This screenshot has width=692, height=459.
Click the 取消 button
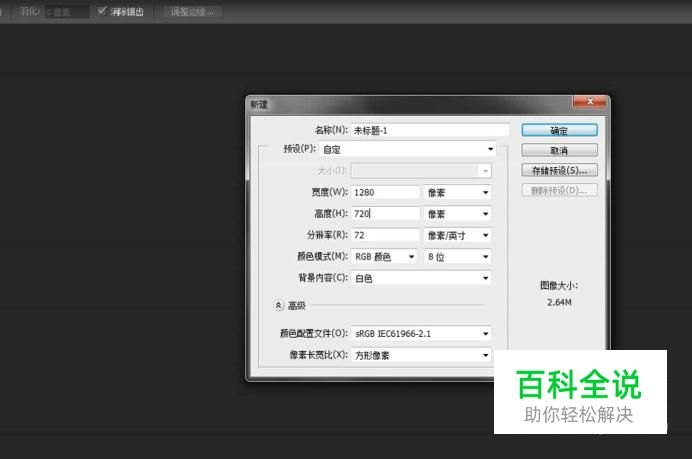(559, 150)
